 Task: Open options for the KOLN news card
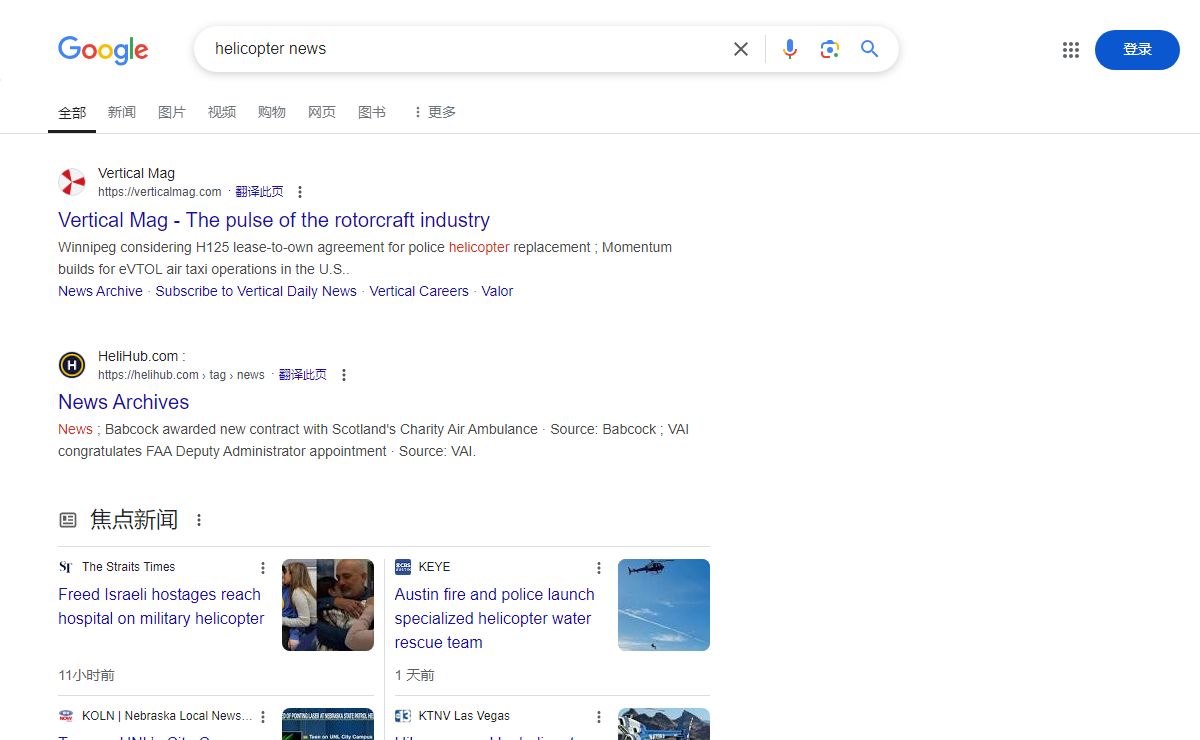tap(263, 717)
